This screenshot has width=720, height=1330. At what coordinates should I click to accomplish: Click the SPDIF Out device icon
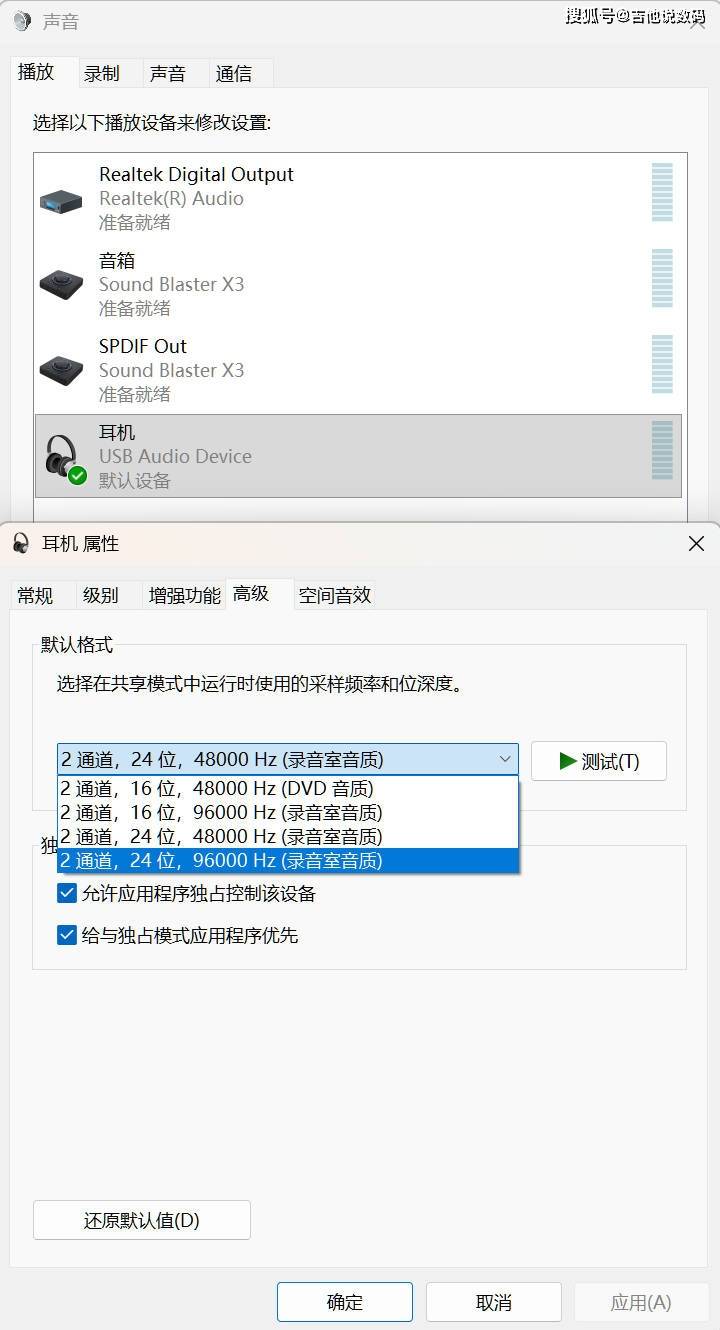61,370
